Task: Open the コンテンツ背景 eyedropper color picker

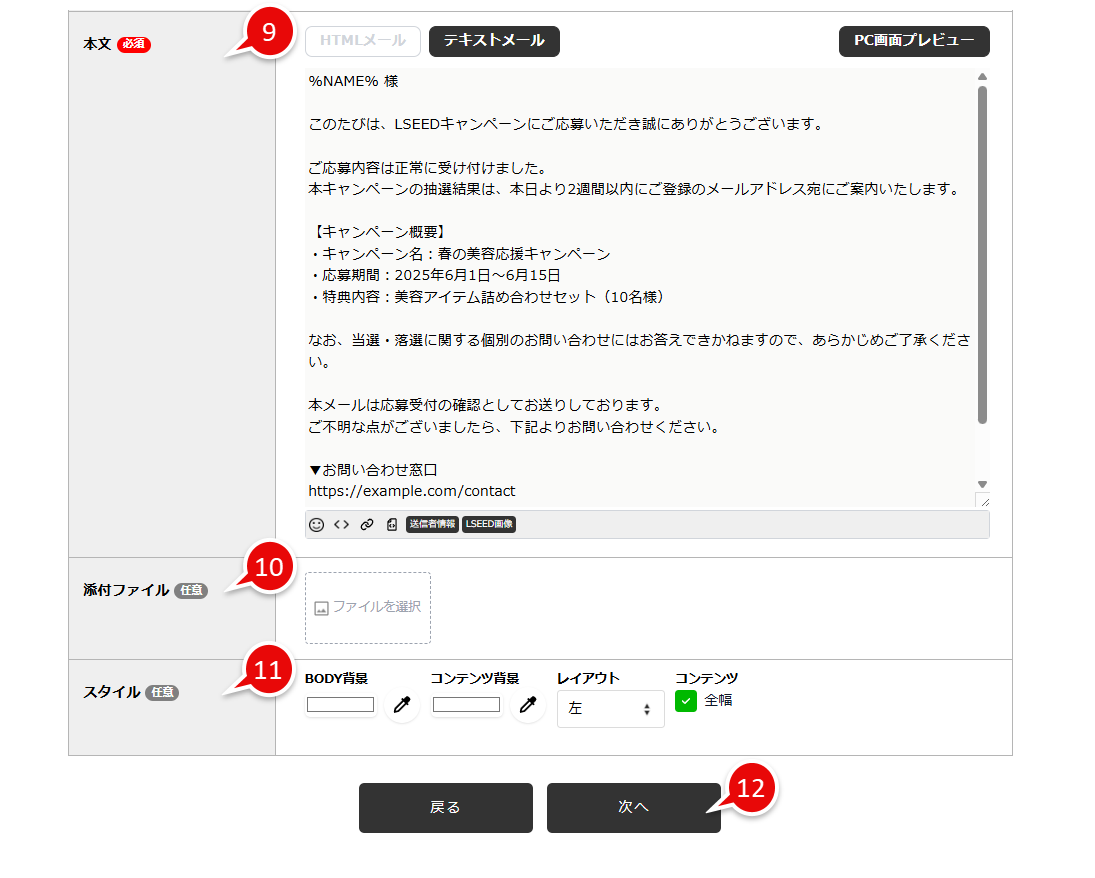Action: point(528,704)
